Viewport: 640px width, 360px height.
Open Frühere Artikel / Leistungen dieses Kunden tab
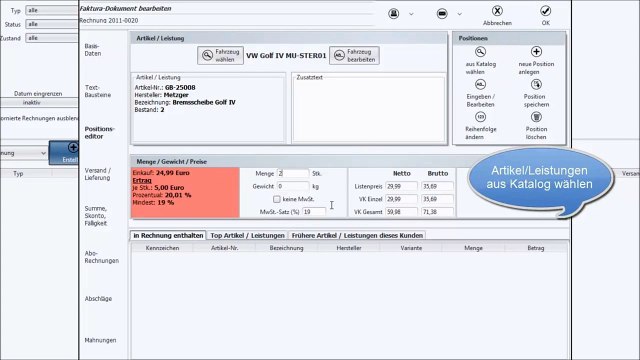[357, 236]
